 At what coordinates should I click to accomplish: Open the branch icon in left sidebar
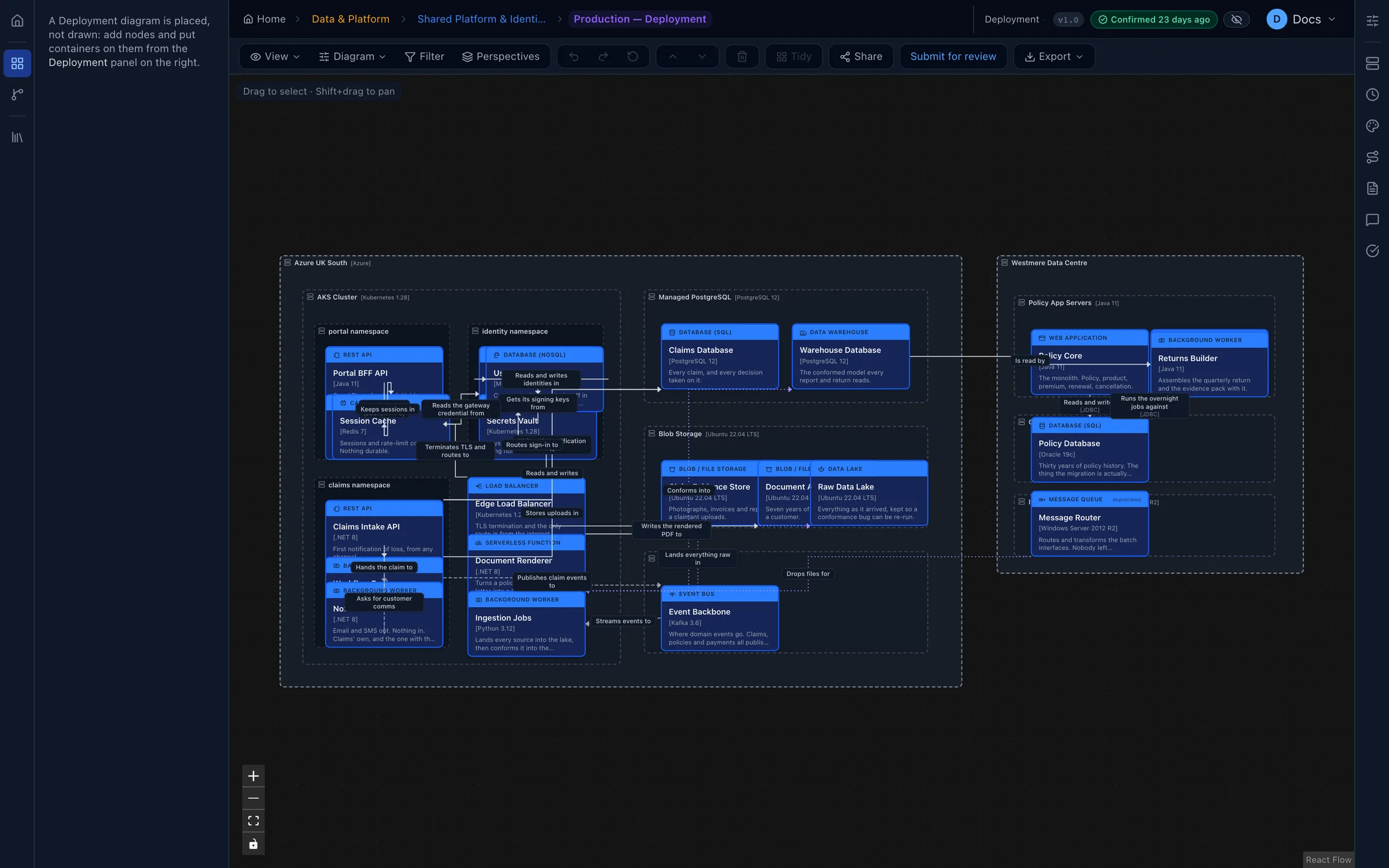tap(17, 94)
